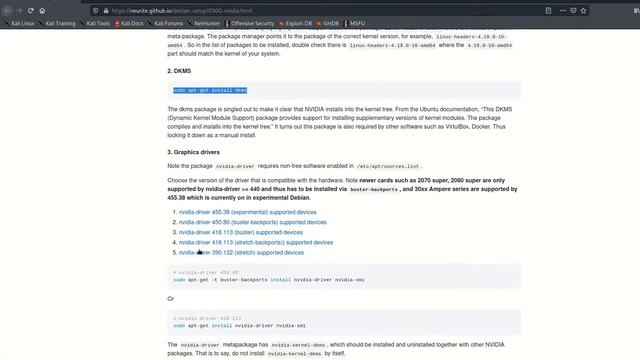Open nvidia-driver 418.113 (buster) link
The height and width of the screenshot is (360, 640).
click(241, 233)
